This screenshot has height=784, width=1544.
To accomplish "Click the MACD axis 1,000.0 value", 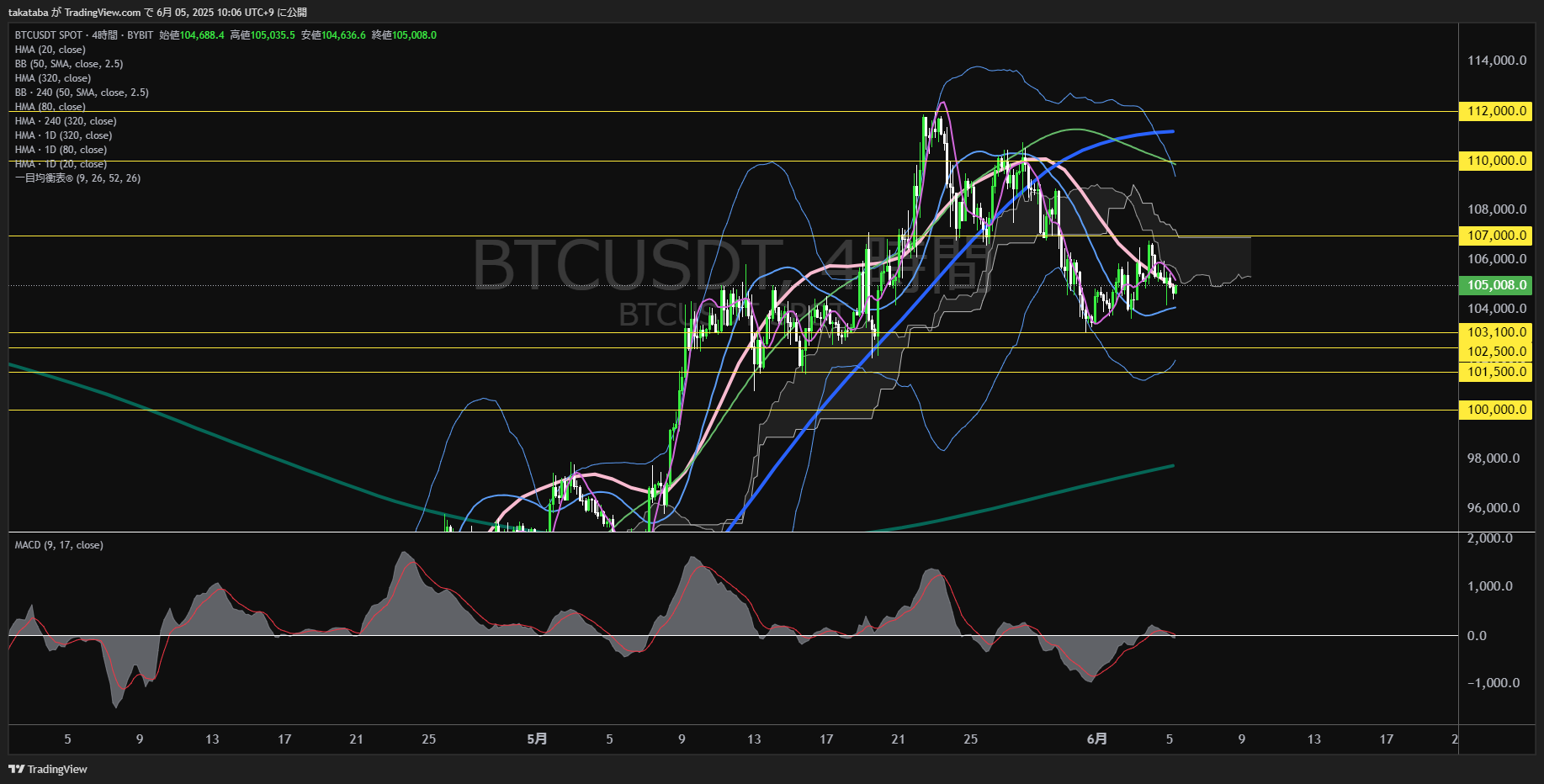I will pos(1490,586).
